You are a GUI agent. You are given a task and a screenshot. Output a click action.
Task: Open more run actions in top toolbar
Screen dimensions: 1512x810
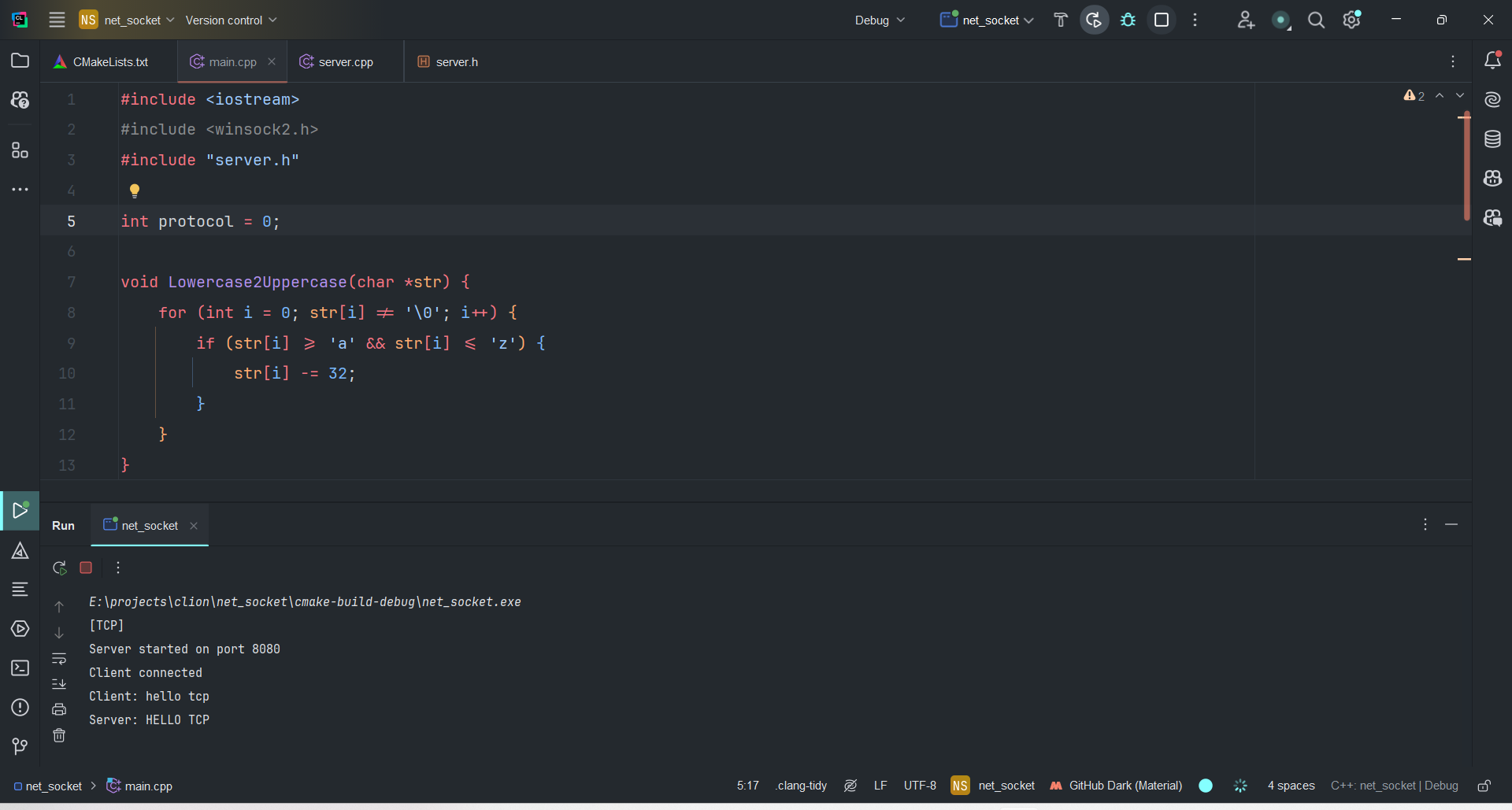click(x=1195, y=20)
